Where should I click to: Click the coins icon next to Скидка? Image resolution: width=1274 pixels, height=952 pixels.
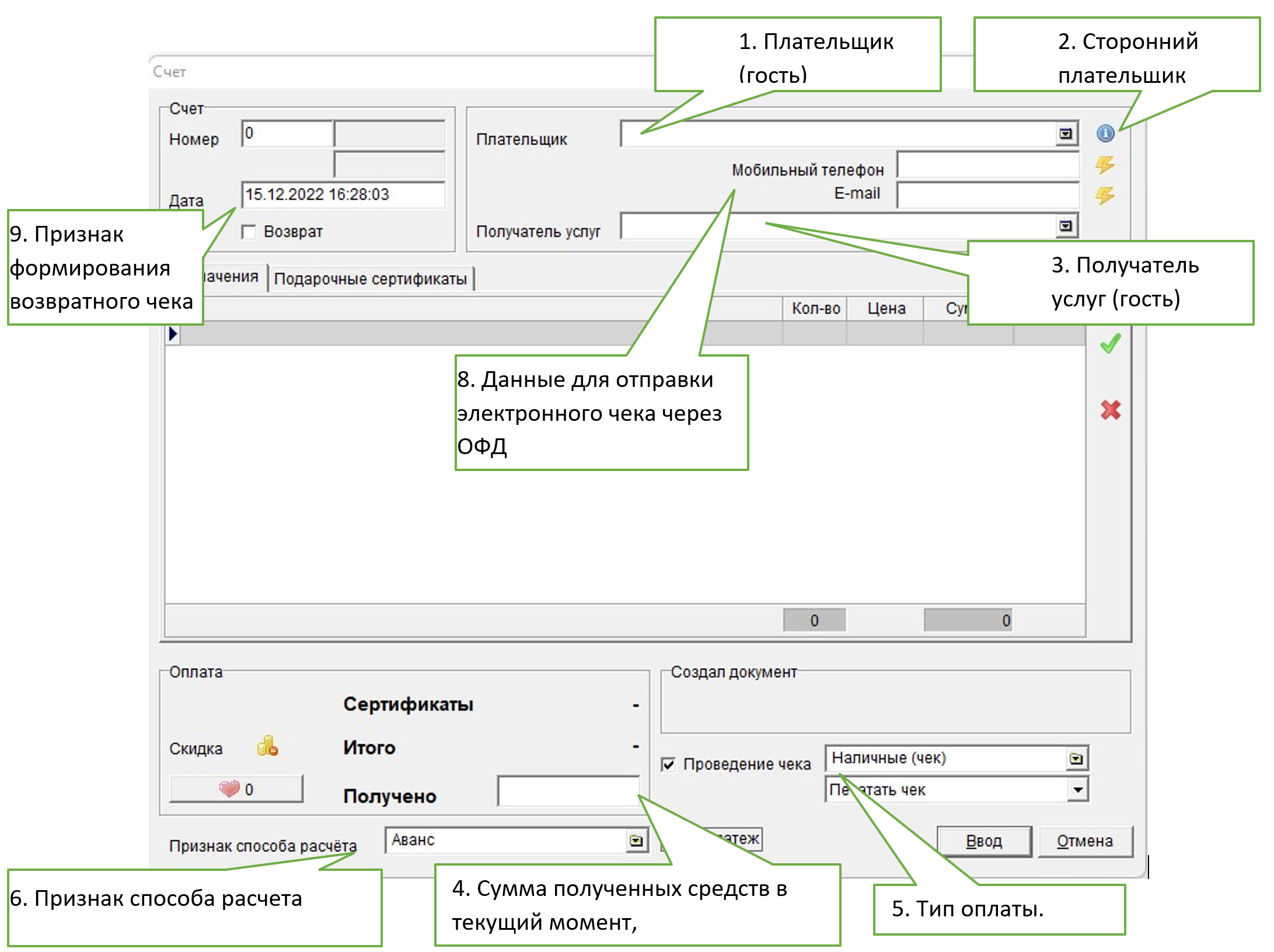click(x=267, y=746)
